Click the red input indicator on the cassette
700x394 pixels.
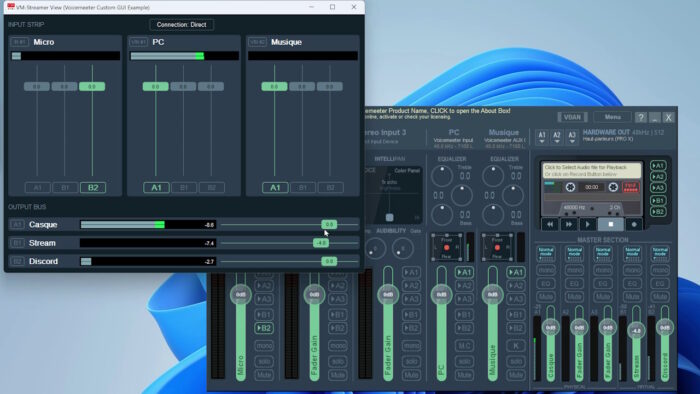click(x=631, y=187)
